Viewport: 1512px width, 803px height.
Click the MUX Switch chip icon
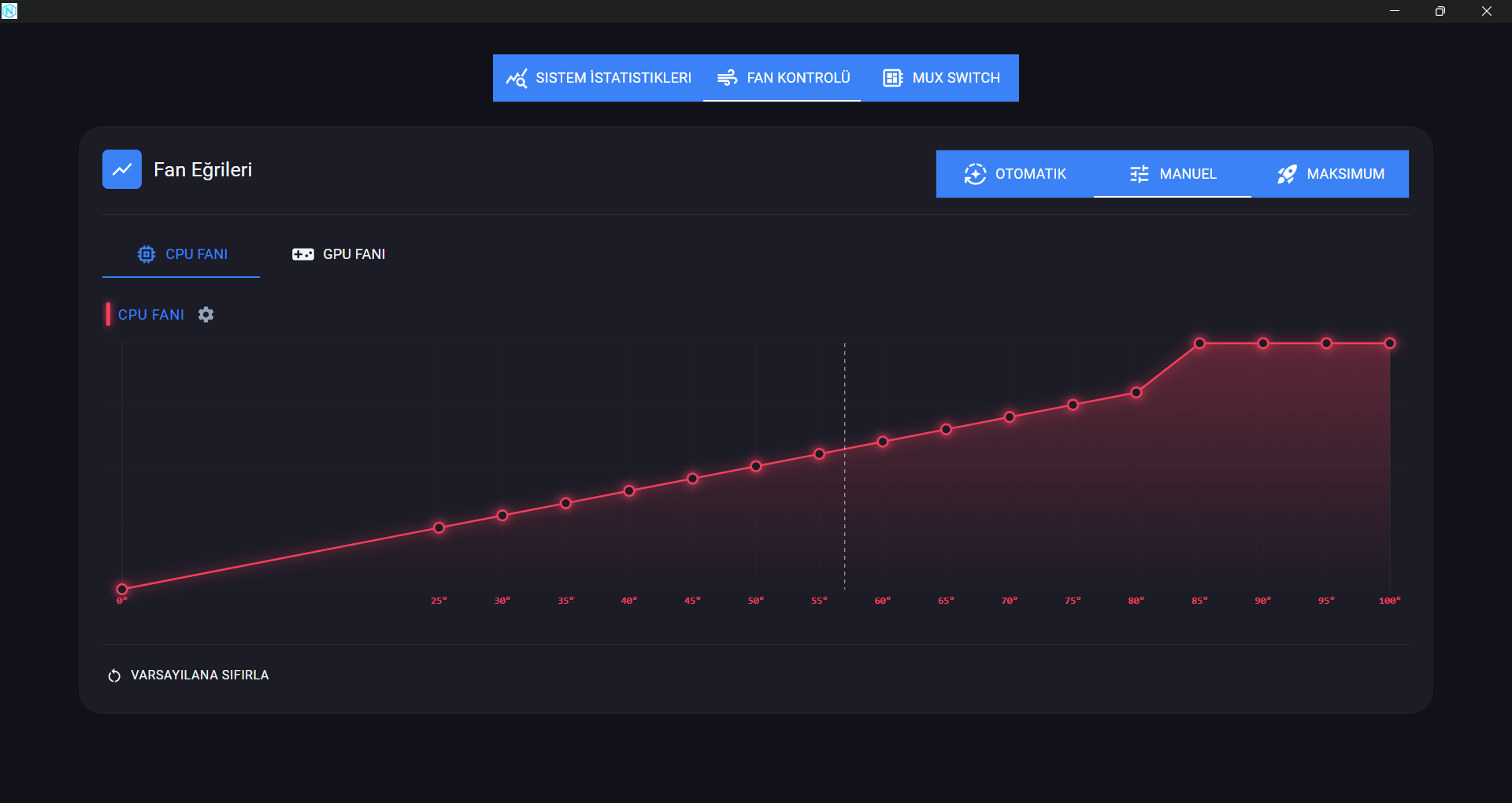892,78
